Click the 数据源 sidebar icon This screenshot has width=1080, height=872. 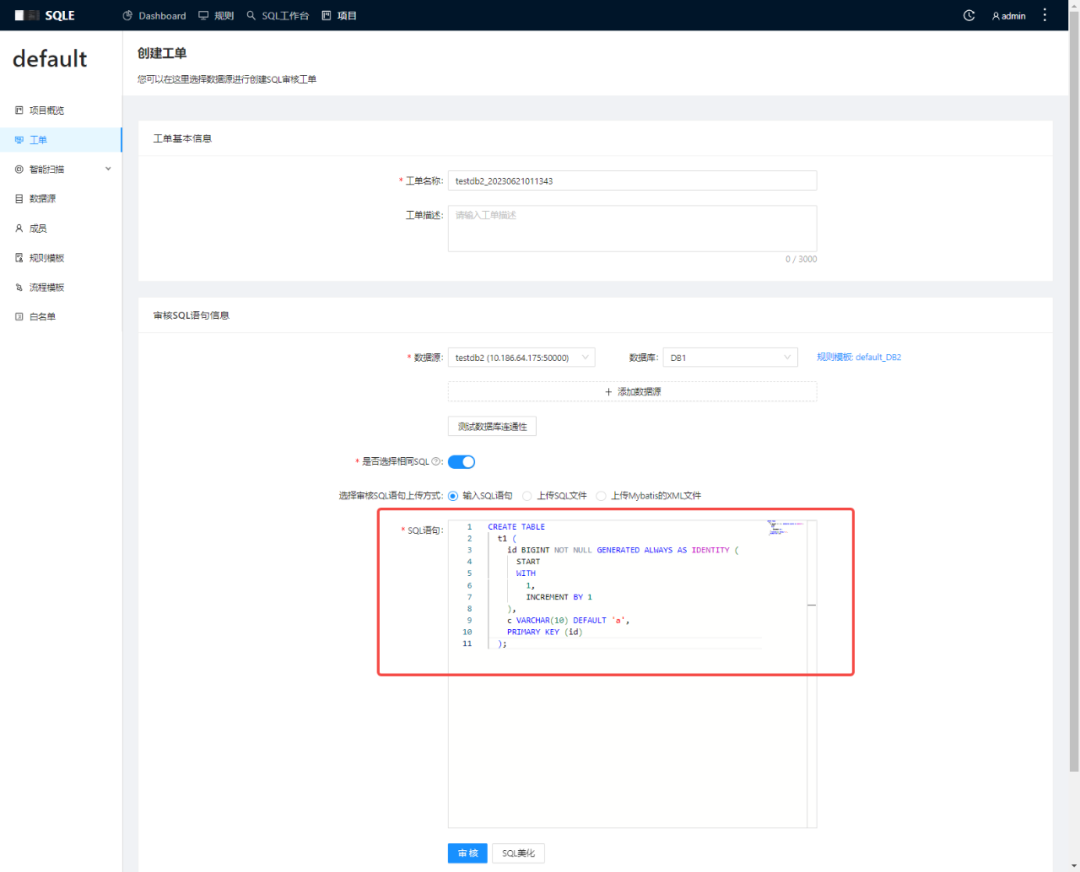(x=19, y=198)
